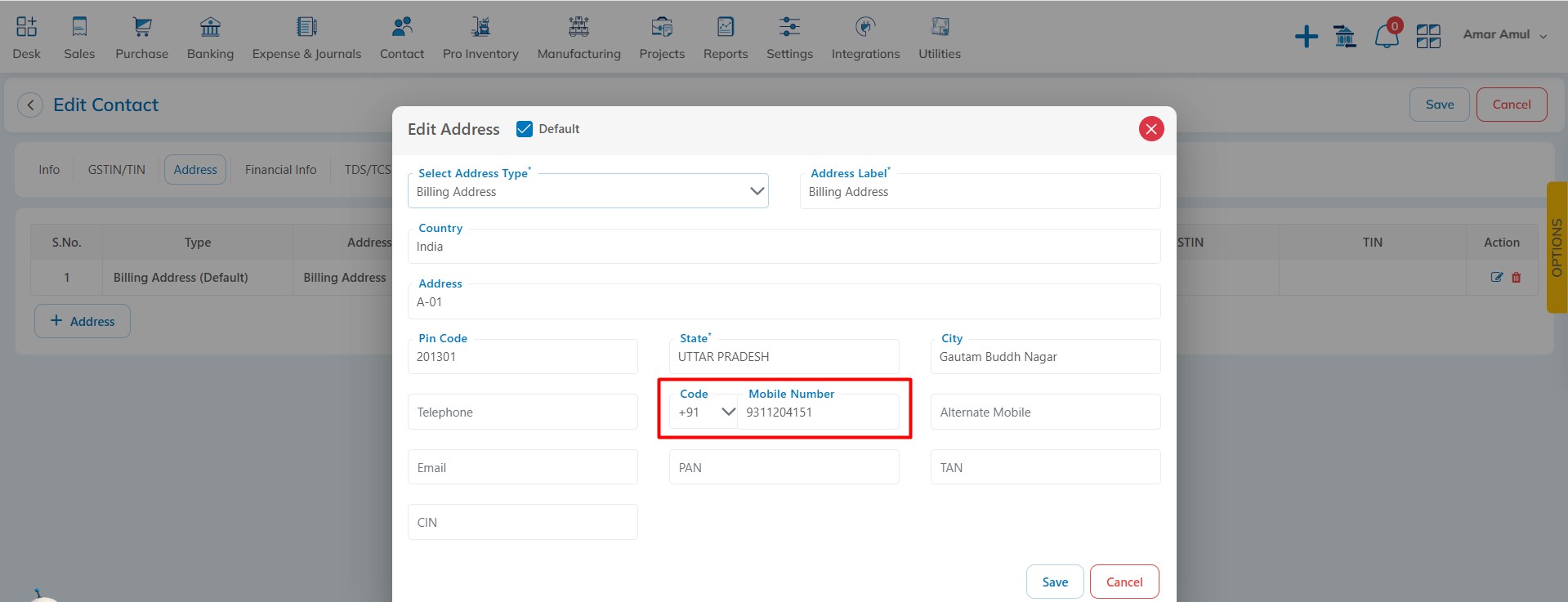The height and width of the screenshot is (602, 1568).
Task: Open the Utilities module icon
Action: pyautogui.click(x=940, y=27)
